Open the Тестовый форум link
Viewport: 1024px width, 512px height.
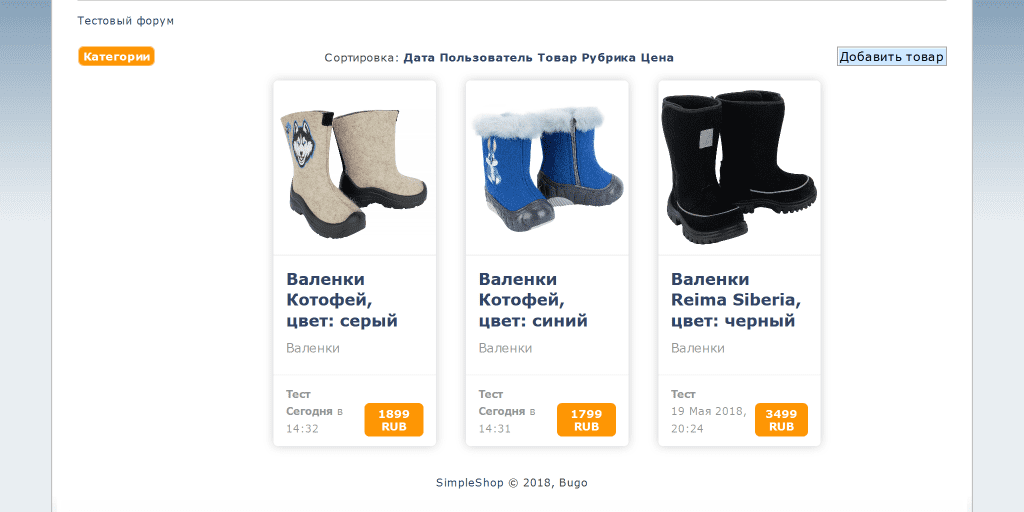tap(126, 21)
